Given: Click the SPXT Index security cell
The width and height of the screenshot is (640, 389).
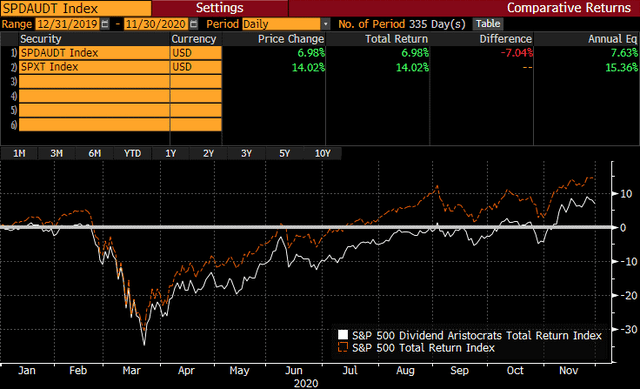Looking at the screenshot, I should 94,67.
